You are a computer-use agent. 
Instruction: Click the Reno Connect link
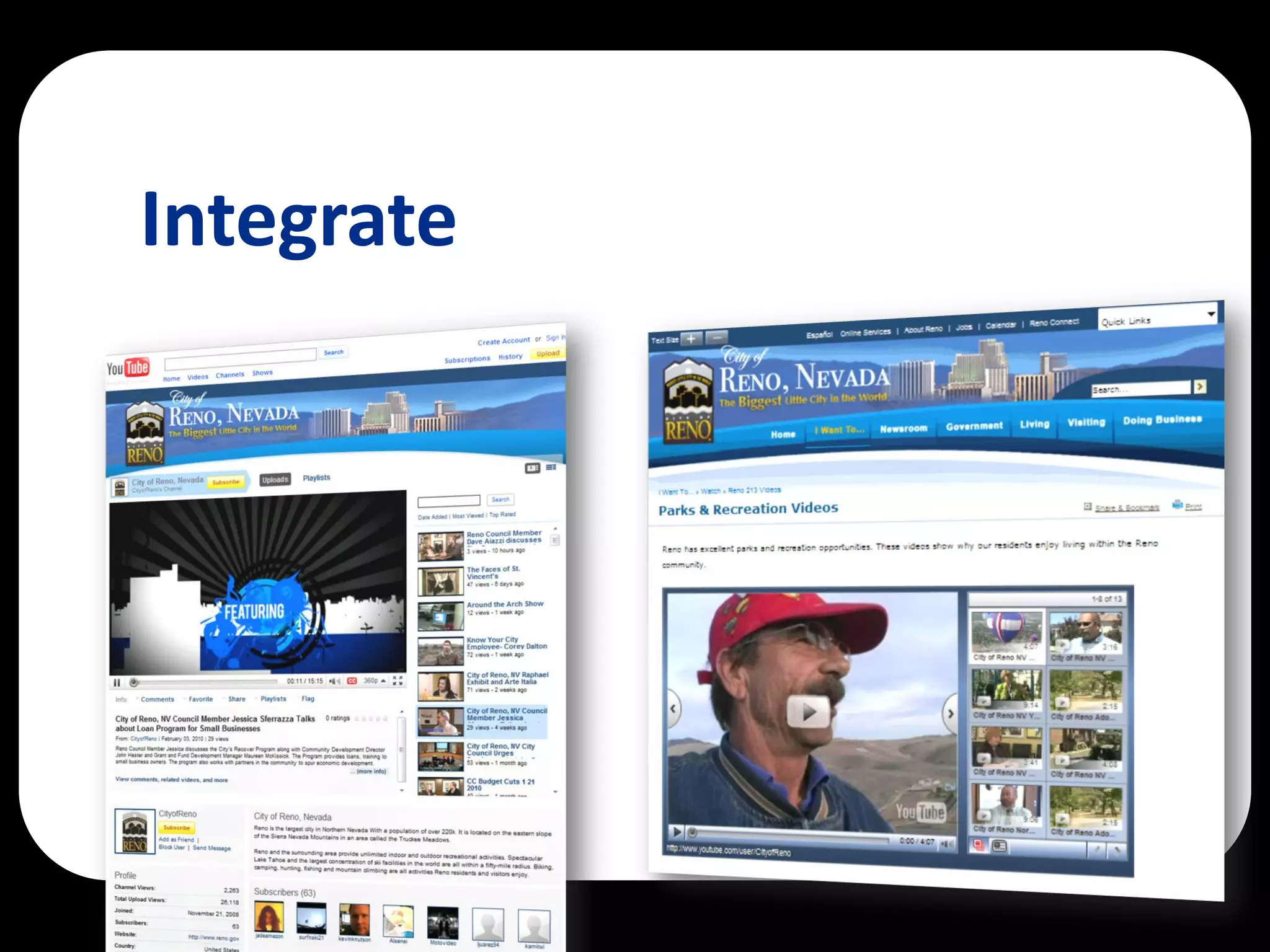click(x=1054, y=322)
